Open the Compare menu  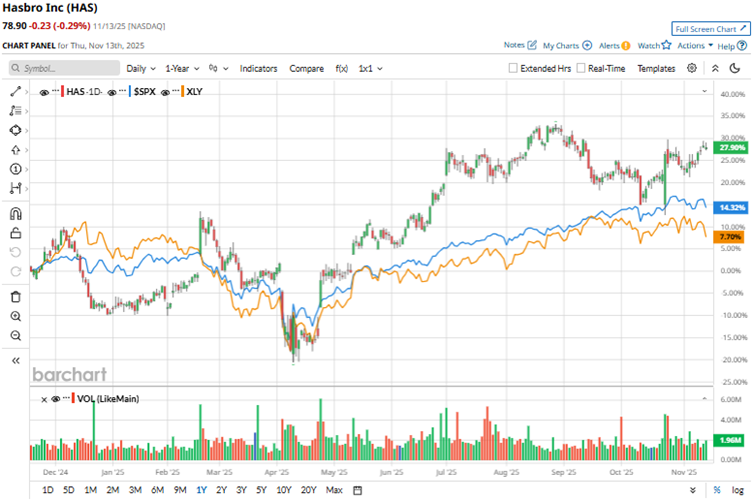pyautogui.click(x=306, y=69)
